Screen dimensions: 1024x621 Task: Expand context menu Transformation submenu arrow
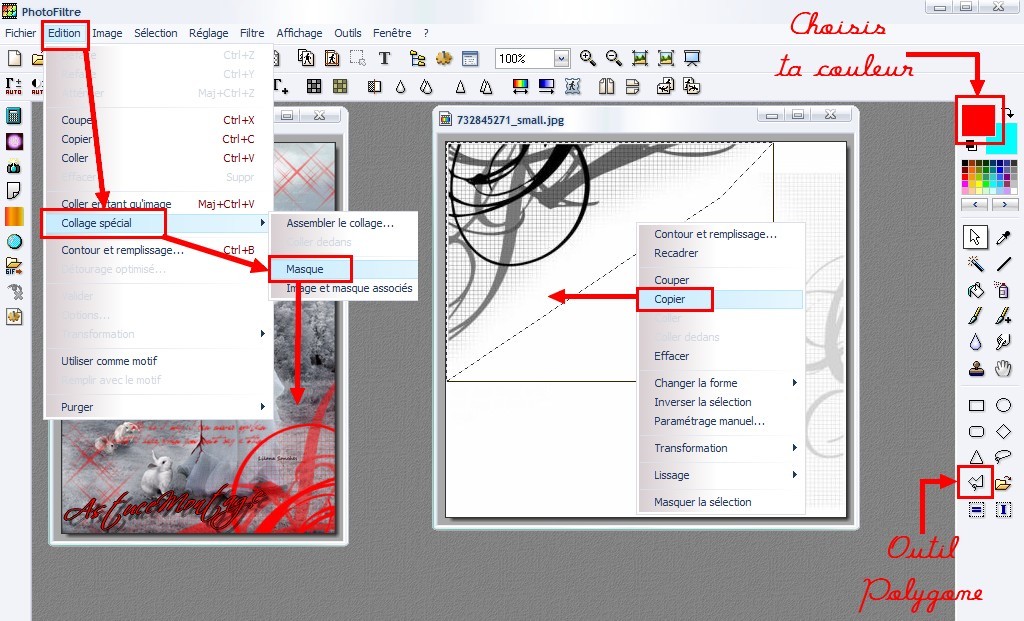coord(794,448)
